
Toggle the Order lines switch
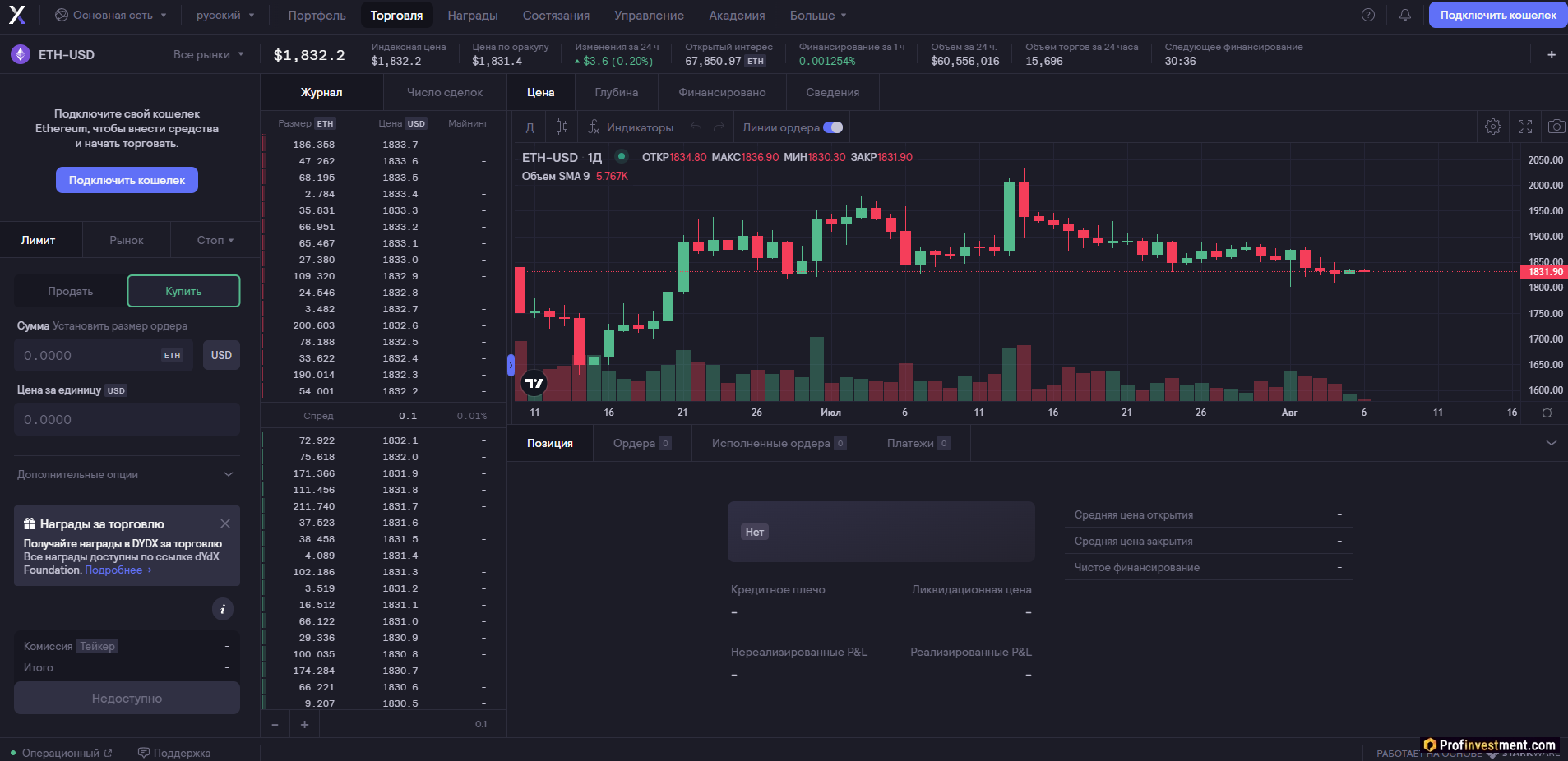833,127
